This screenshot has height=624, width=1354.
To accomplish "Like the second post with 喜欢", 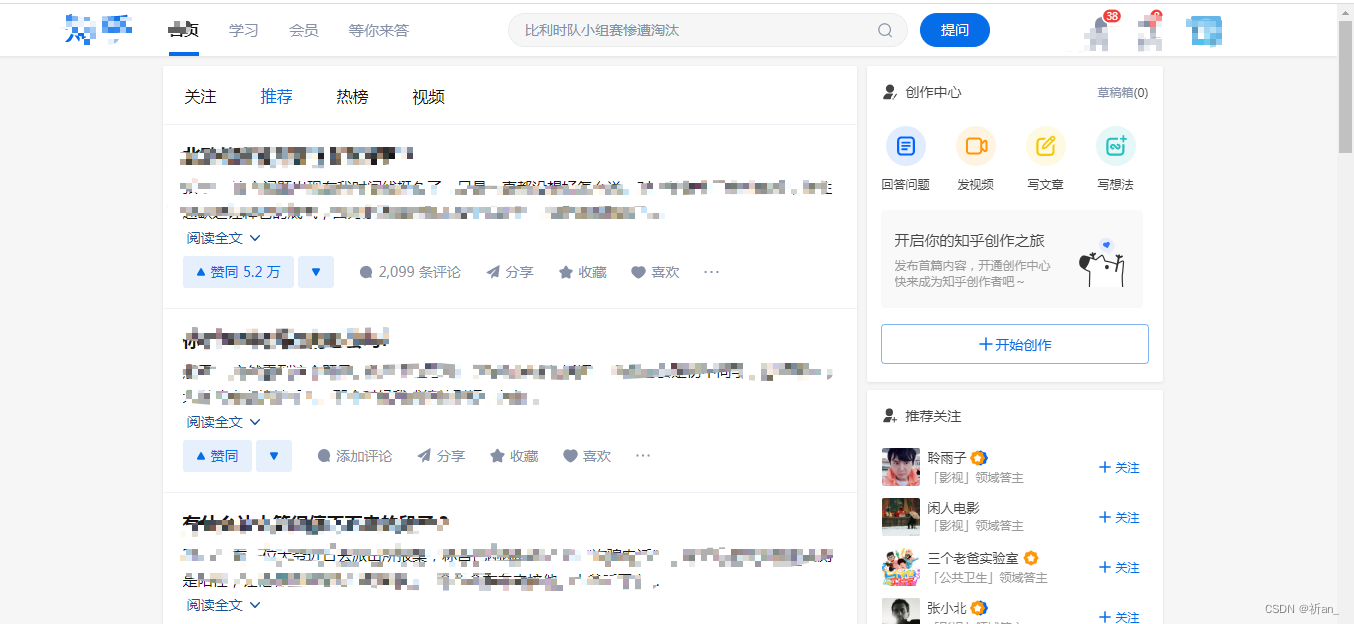I will [587, 456].
